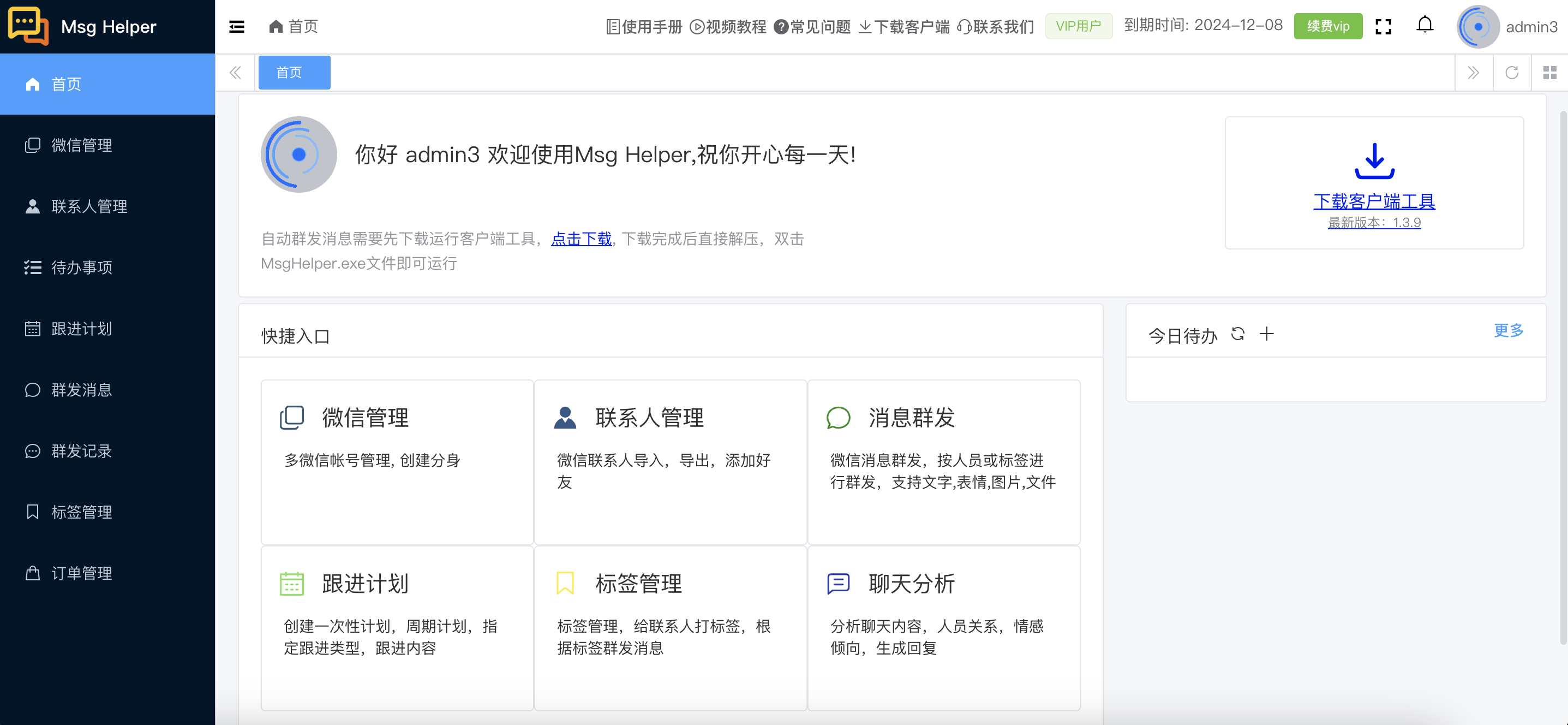
Task: Select 联系人管理 in the sidebar
Action: pos(89,206)
